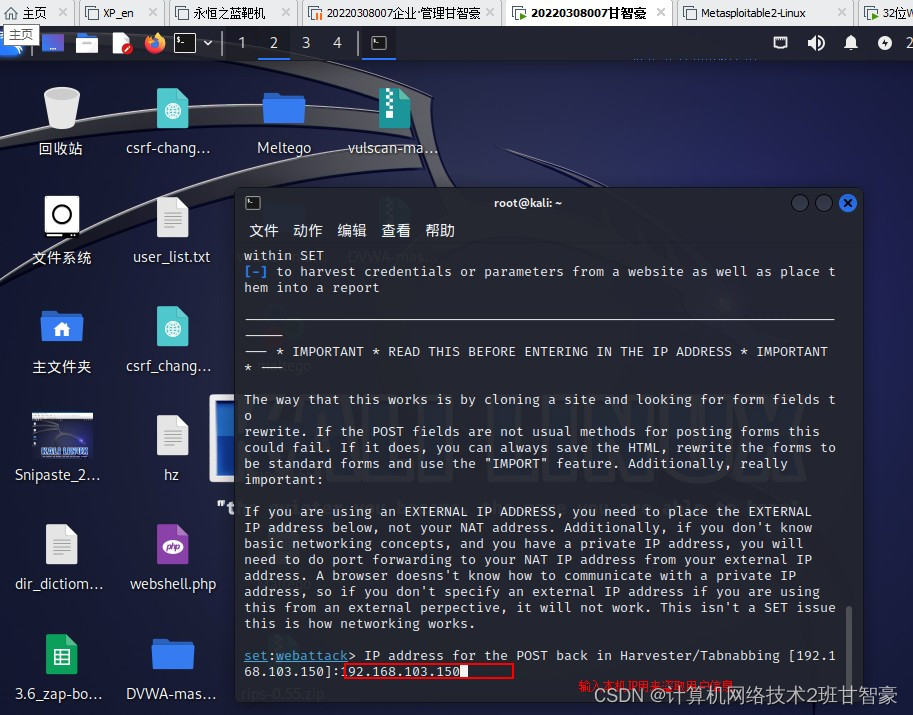Screen dimensions: 913x715
Task: Open the hz text file icon
Action: point(172,435)
